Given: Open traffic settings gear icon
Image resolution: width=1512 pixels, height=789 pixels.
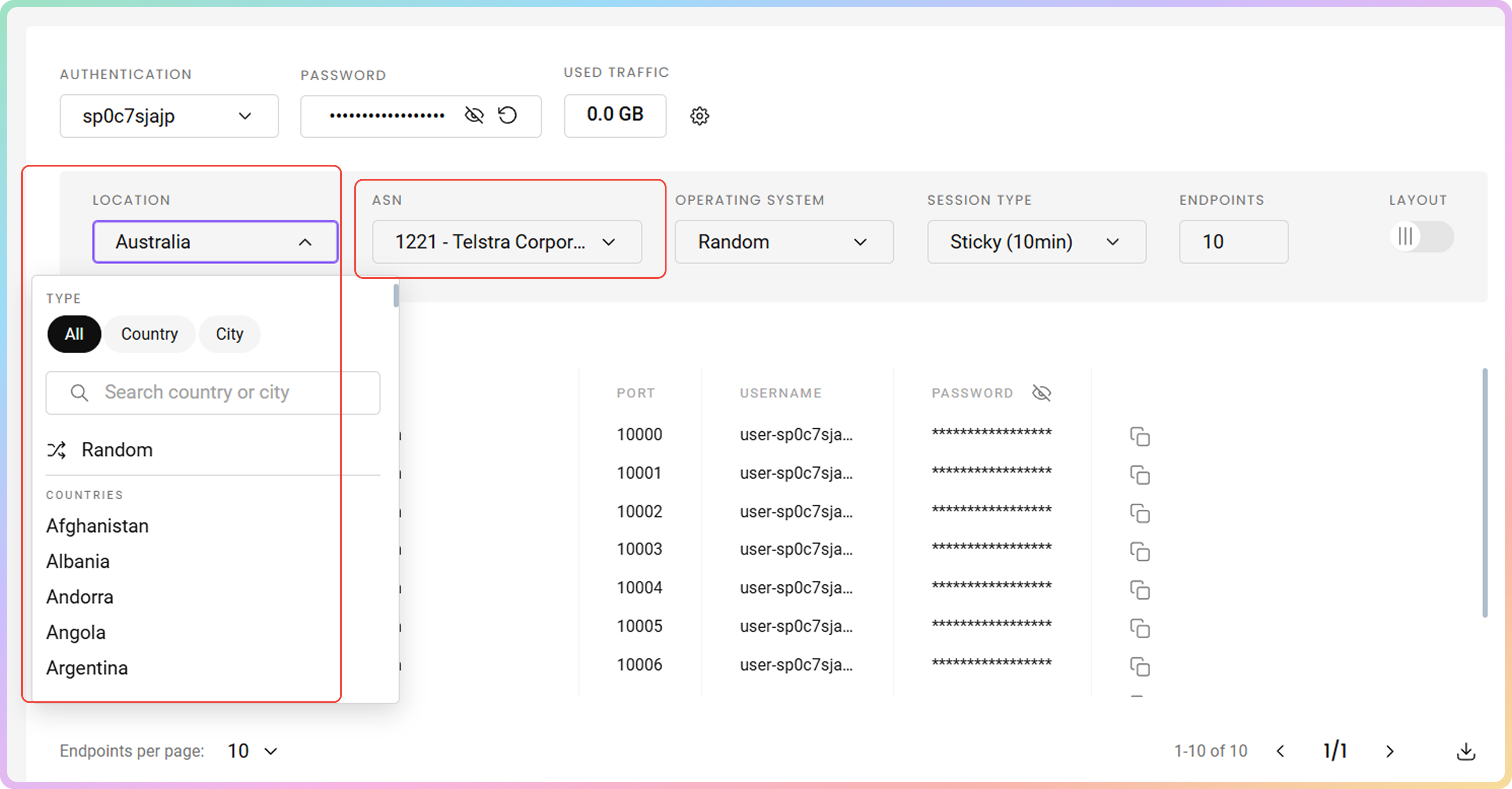Looking at the screenshot, I should click(x=699, y=116).
